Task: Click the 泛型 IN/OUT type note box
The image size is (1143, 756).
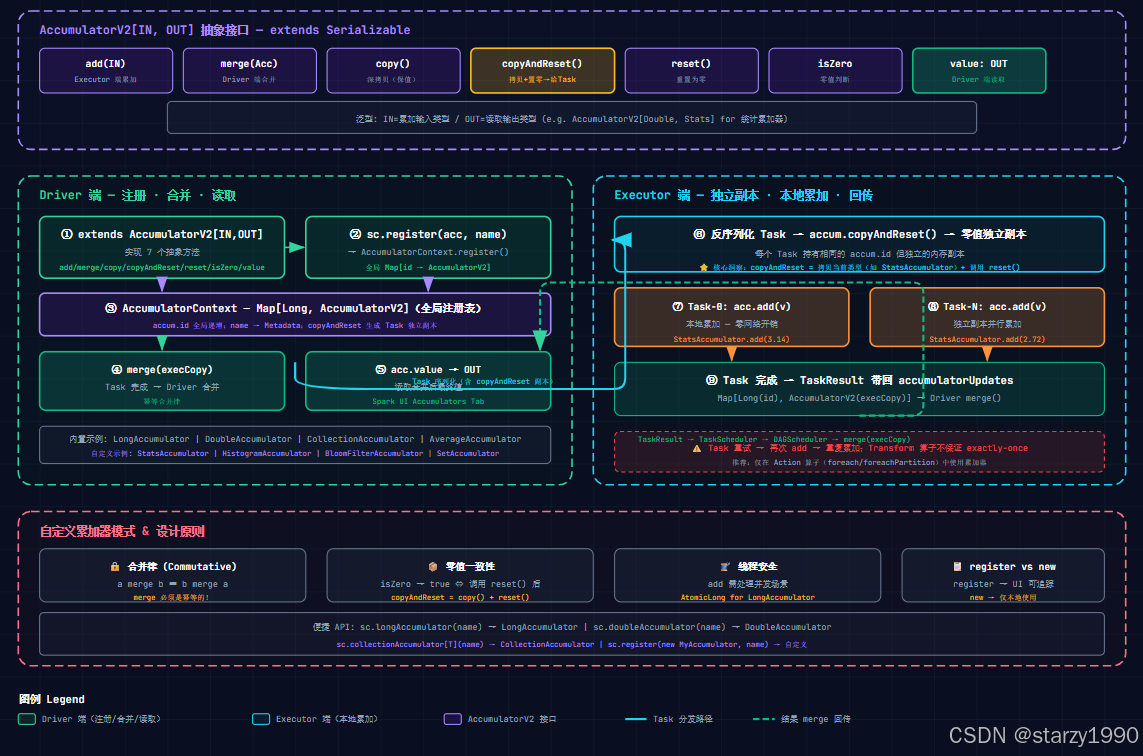Action: [x=572, y=117]
